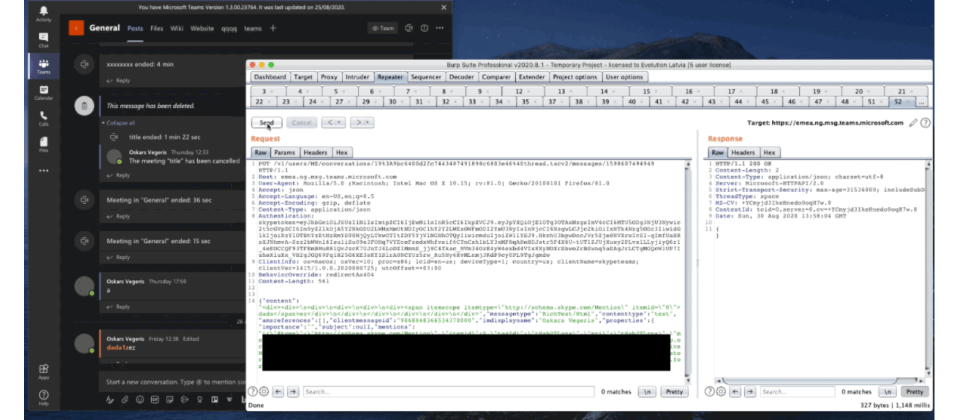Switch to the Intruder tab in Burp

click(358, 77)
